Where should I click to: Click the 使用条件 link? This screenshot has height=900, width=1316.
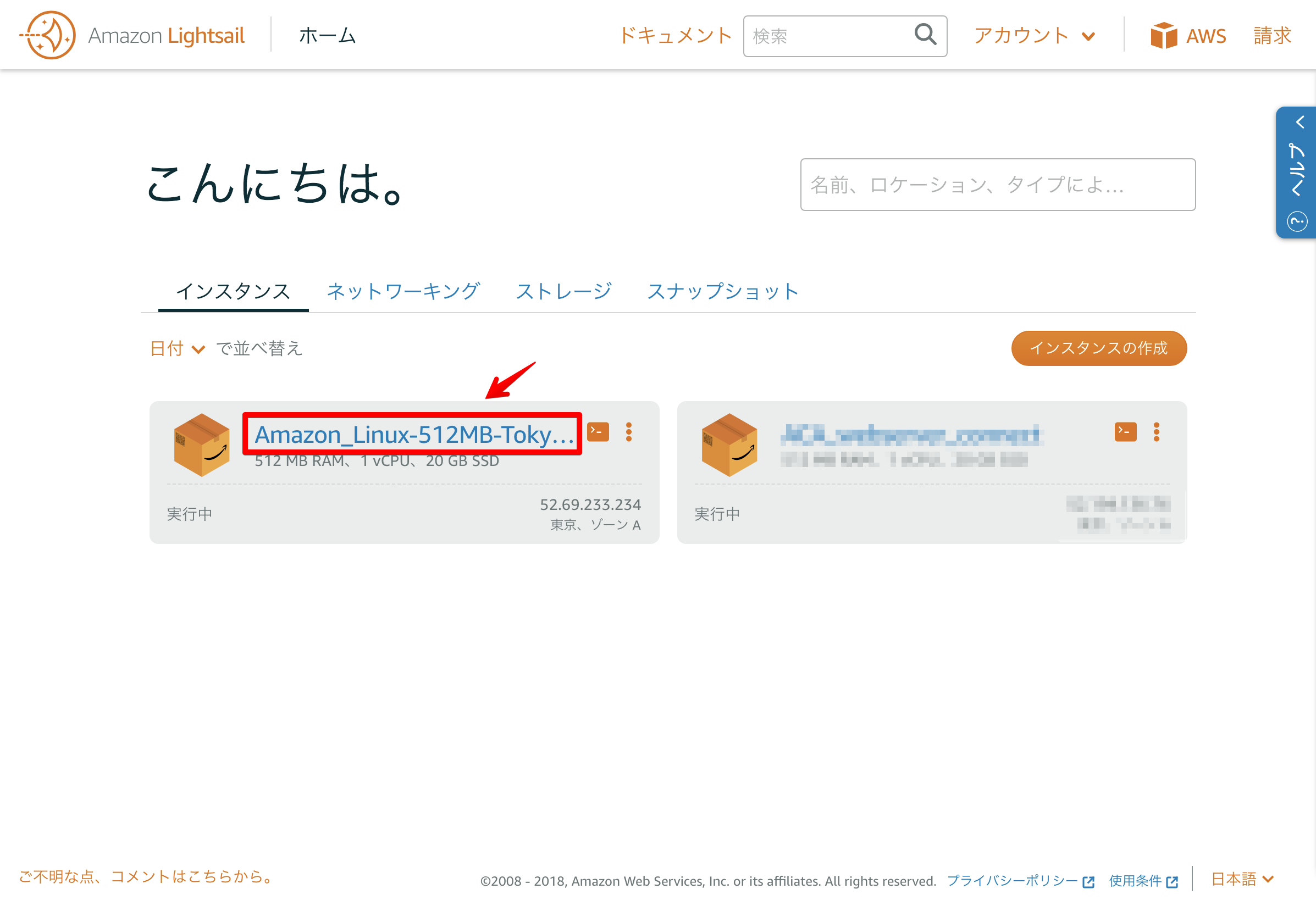pos(1135,881)
